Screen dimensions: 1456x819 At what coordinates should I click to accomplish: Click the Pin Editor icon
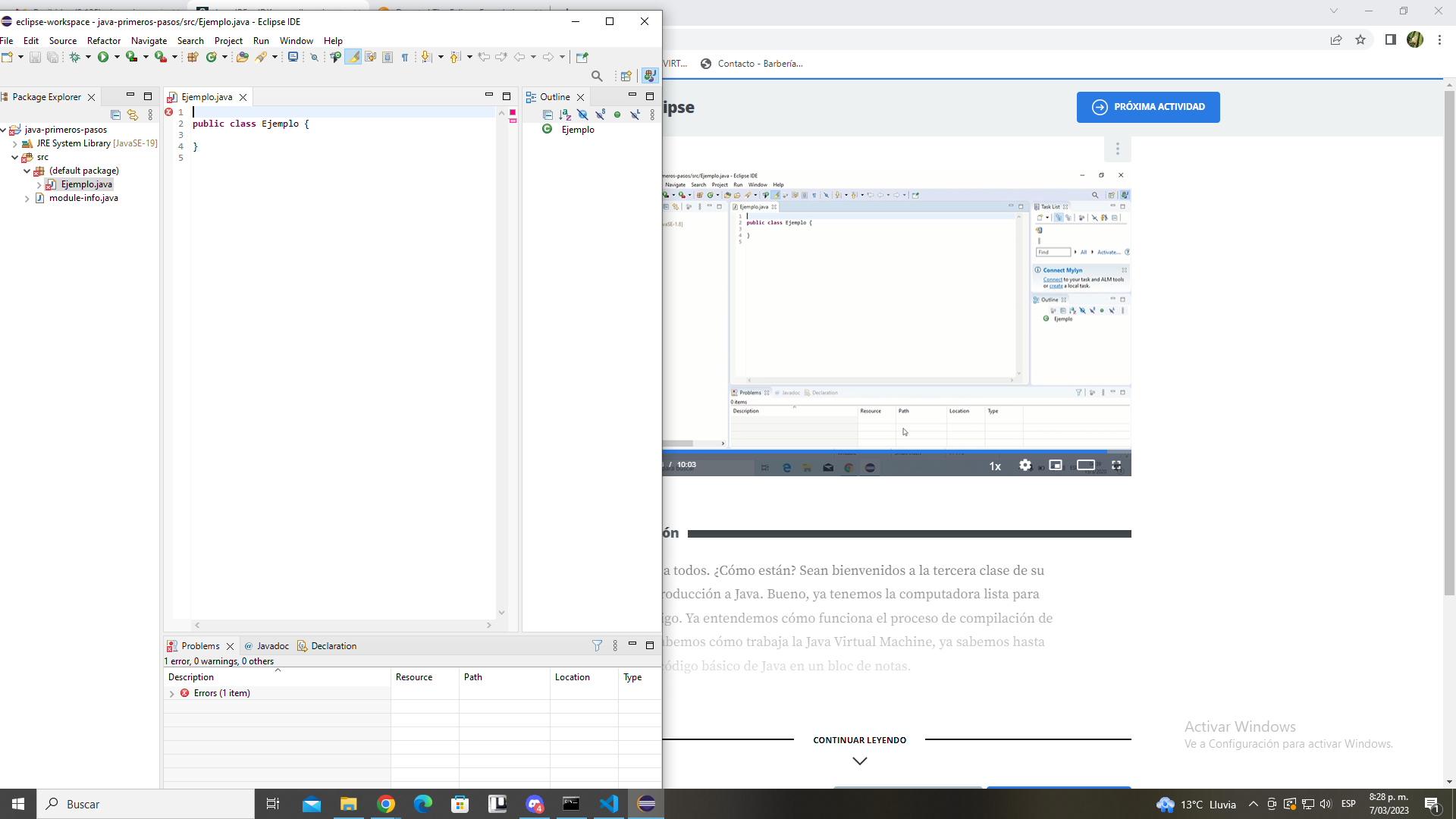pyautogui.click(x=582, y=57)
